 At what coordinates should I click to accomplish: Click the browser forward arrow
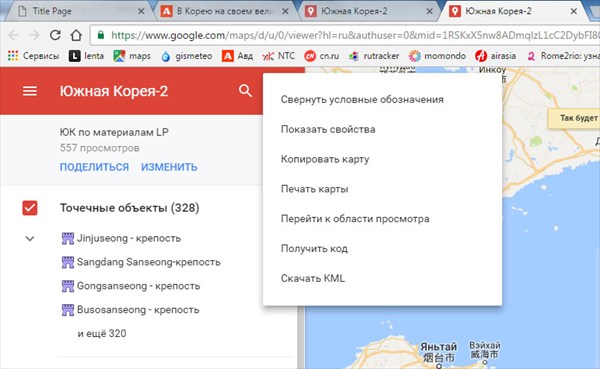click(34, 35)
